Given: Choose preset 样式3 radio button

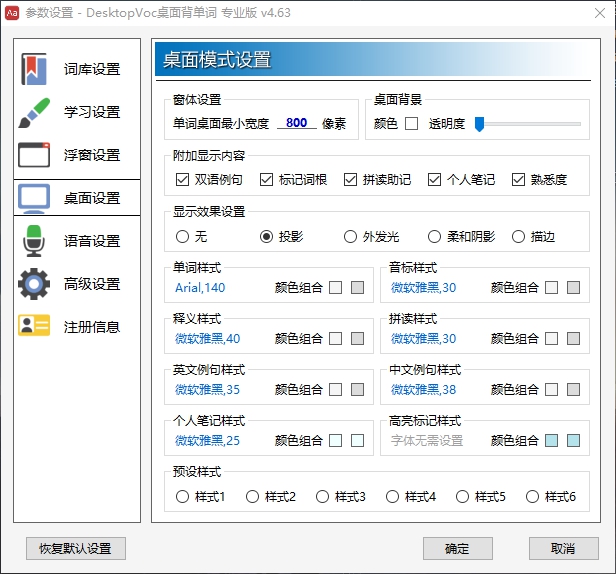Looking at the screenshot, I should (322, 496).
